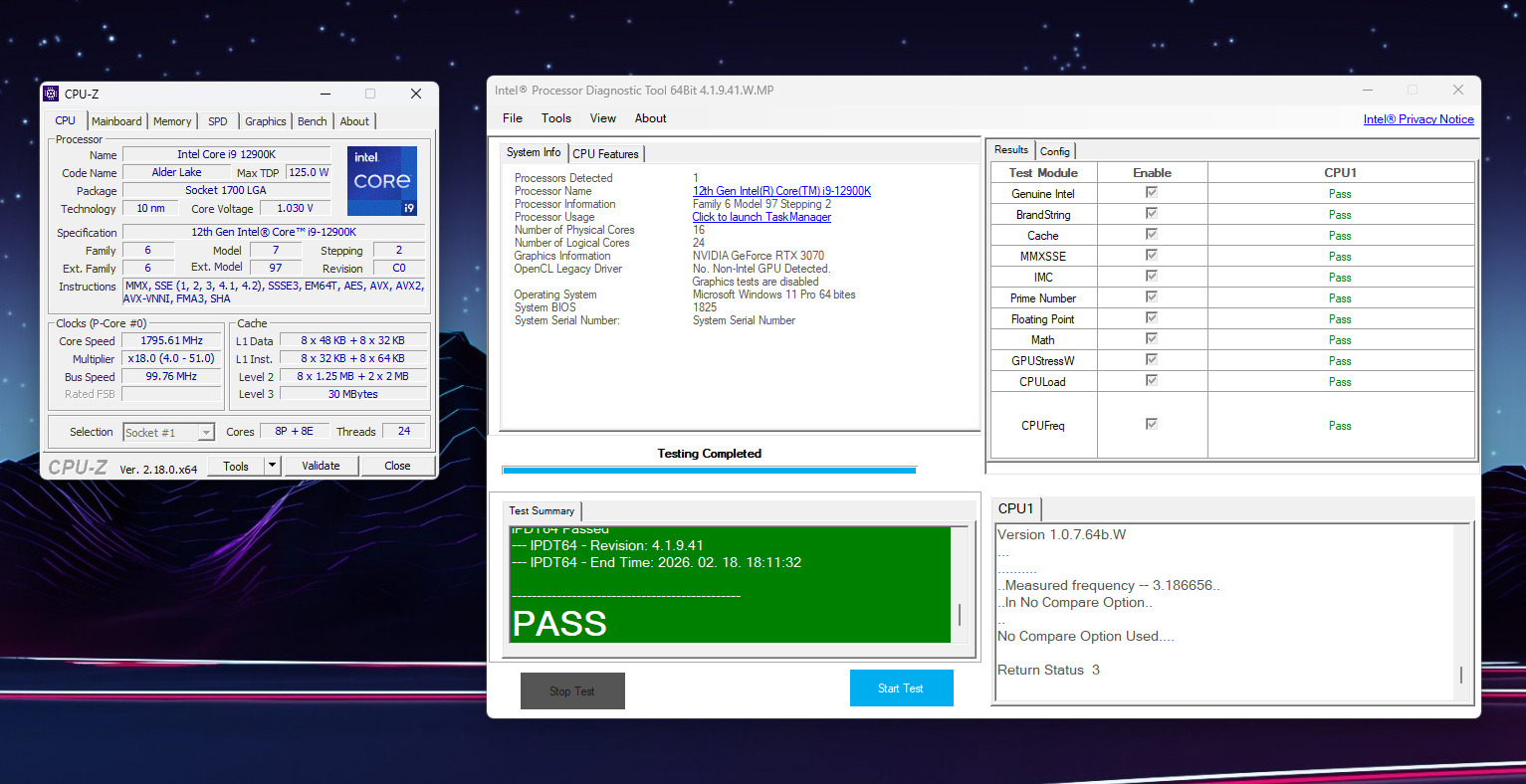This screenshot has height=784, width=1526.
Task: Open the 12th Gen Intel Core i9-12900K link
Action: pyautogui.click(x=781, y=191)
